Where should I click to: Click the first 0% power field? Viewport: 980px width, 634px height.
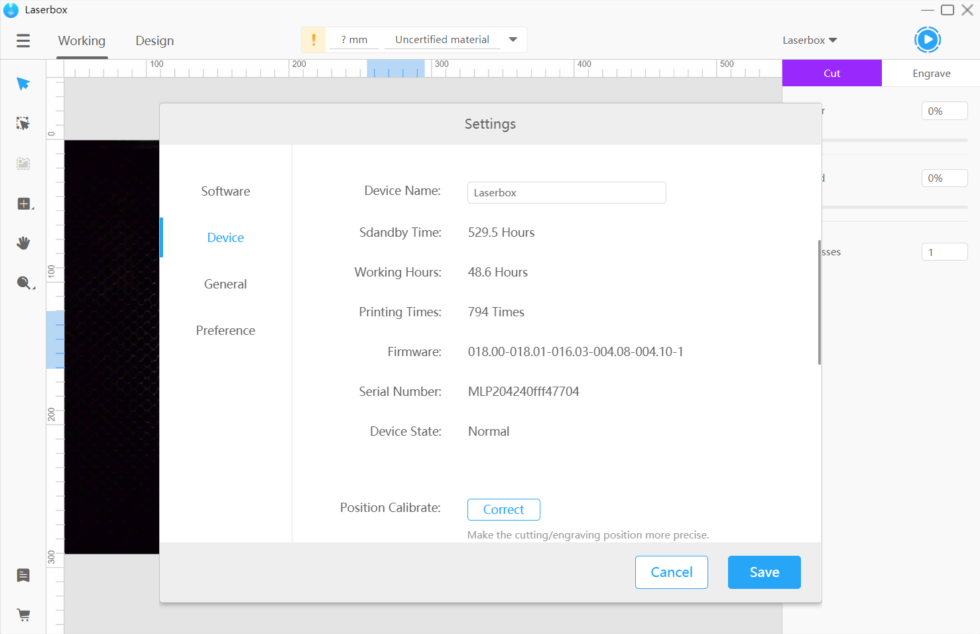[x=944, y=111]
